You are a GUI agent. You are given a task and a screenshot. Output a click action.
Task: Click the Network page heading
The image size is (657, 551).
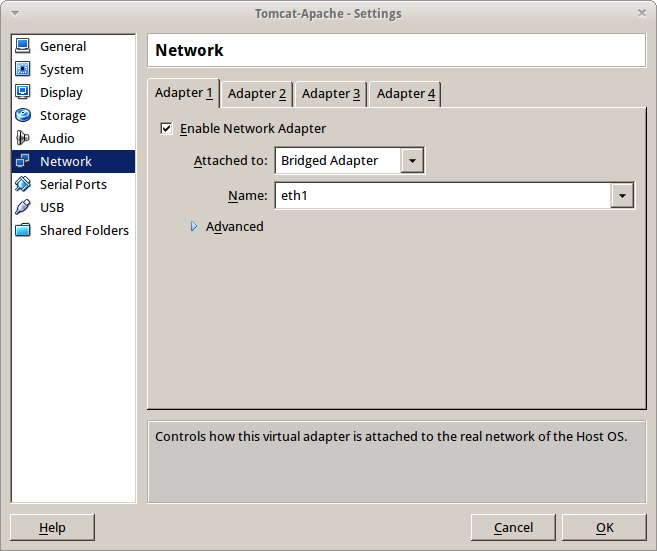(189, 50)
